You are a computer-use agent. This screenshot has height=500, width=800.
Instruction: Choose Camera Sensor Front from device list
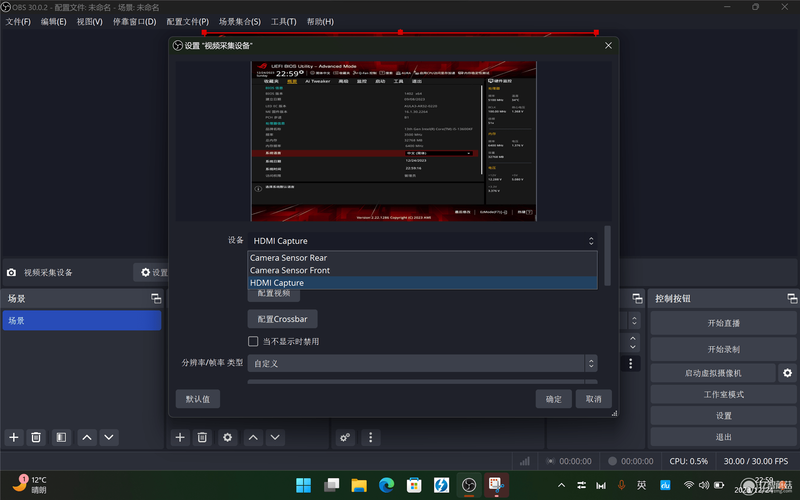[x=422, y=270]
